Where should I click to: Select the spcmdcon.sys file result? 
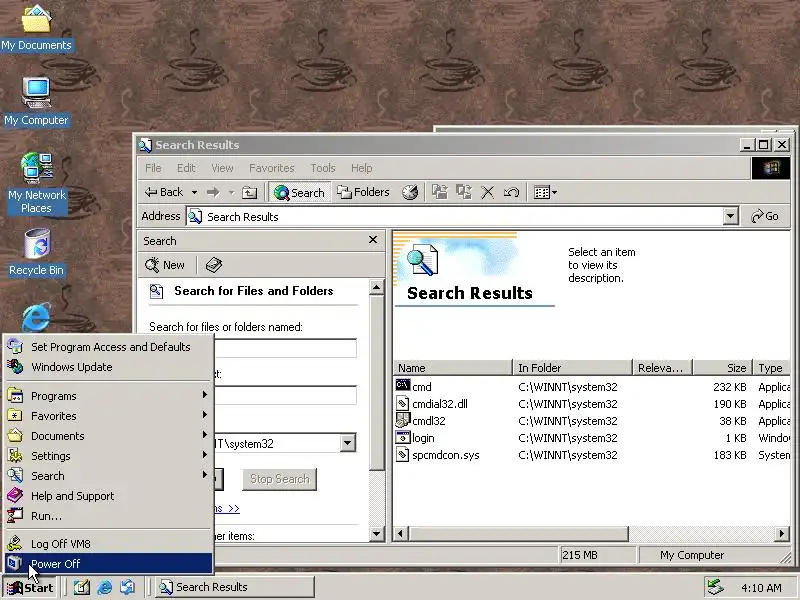coord(438,455)
